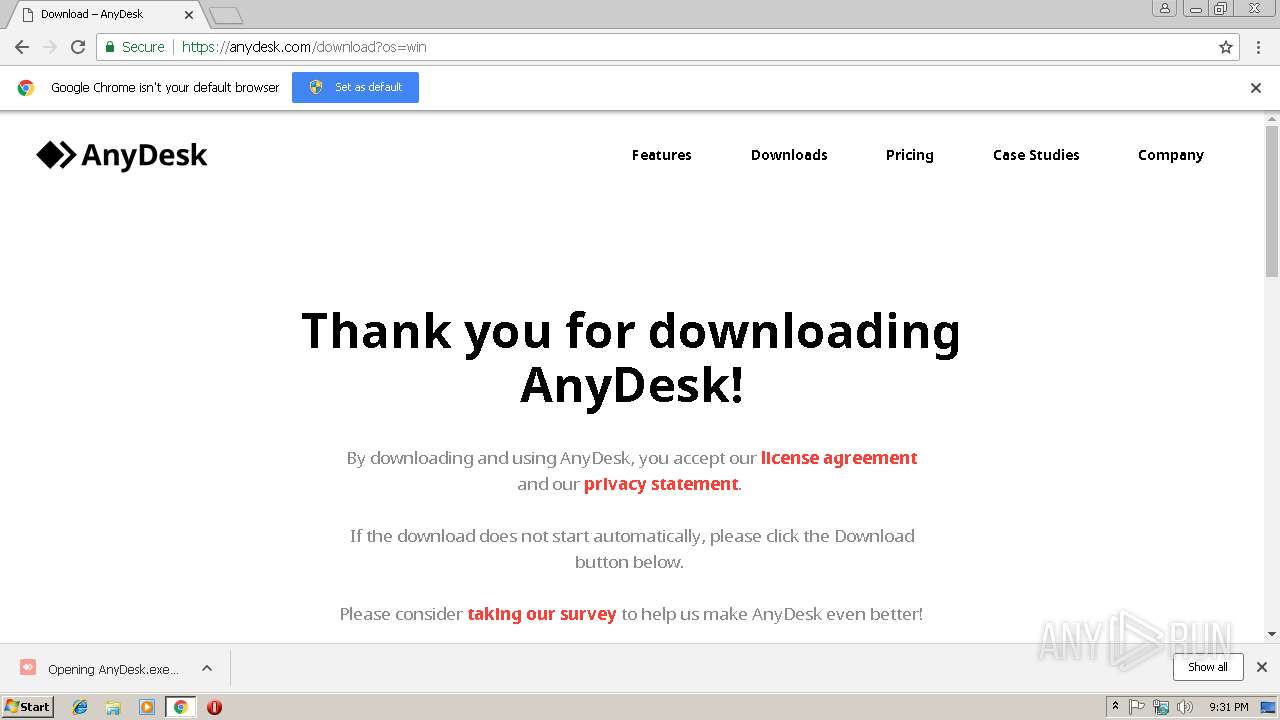Open the privacy statement link
The height and width of the screenshot is (720, 1280).
point(661,484)
